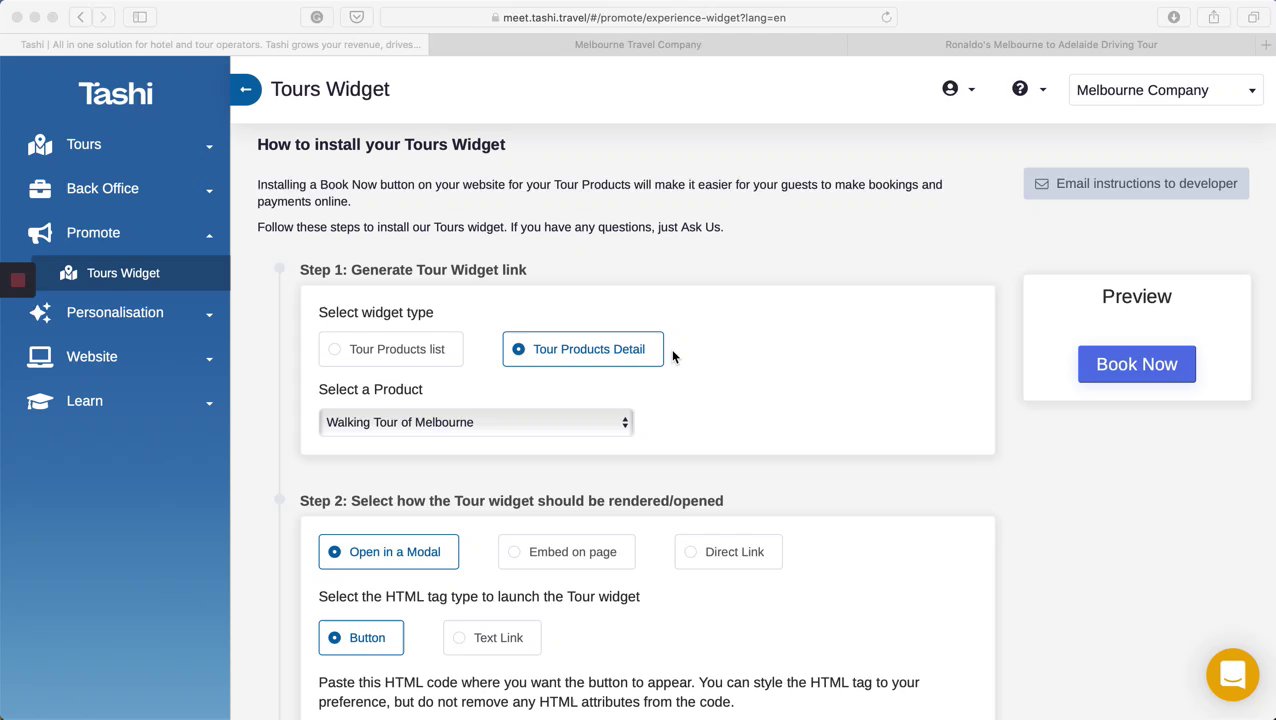Image resolution: width=1276 pixels, height=720 pixels.
Task: Click the Book Now preview button
Action: pos(1136,364)
